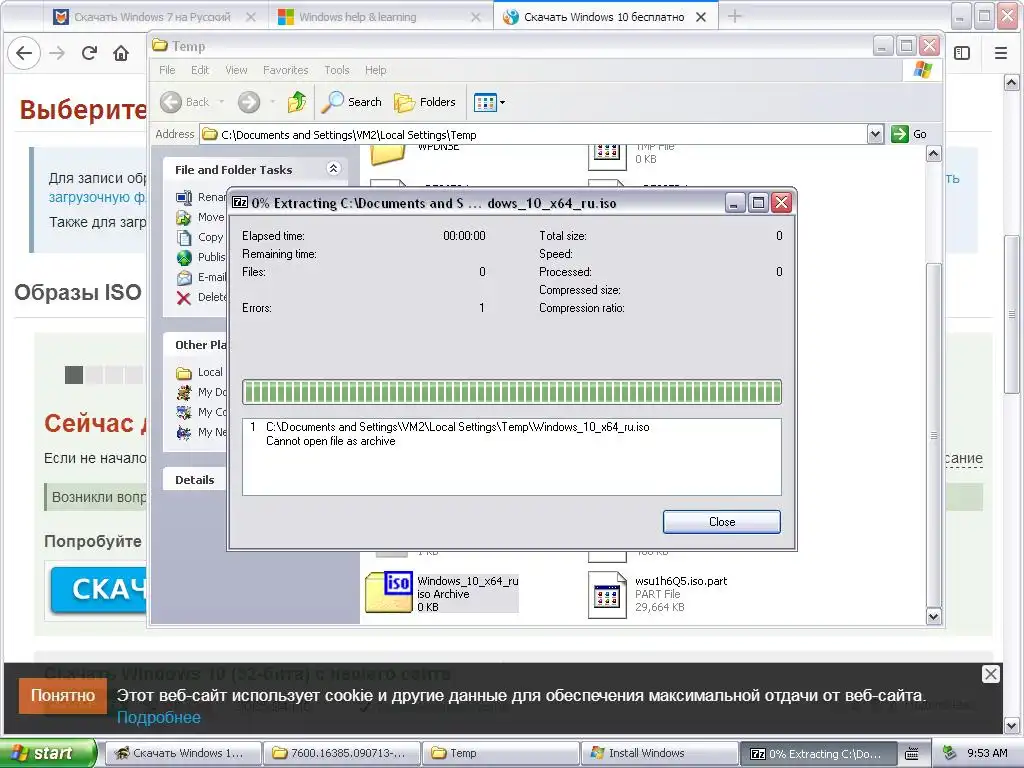Image resolution: width=1024 pixels, height=768 pixels.
Task: Click the keyboard icon in system tray
Action: click(x=913, y=753)
